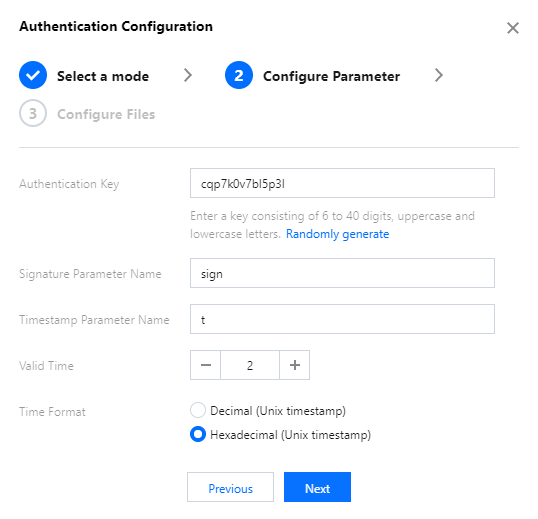Select Hexadecimal (Unix timestamp) radio button
The image size is (538, 519).
click(198, 434)
